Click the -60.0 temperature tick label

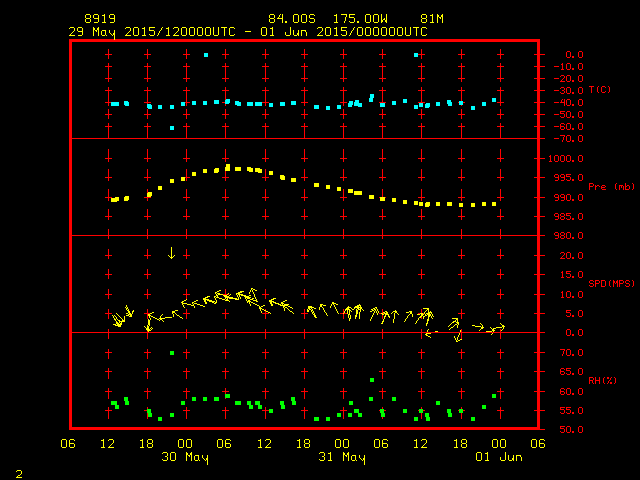tap(569, 127)
